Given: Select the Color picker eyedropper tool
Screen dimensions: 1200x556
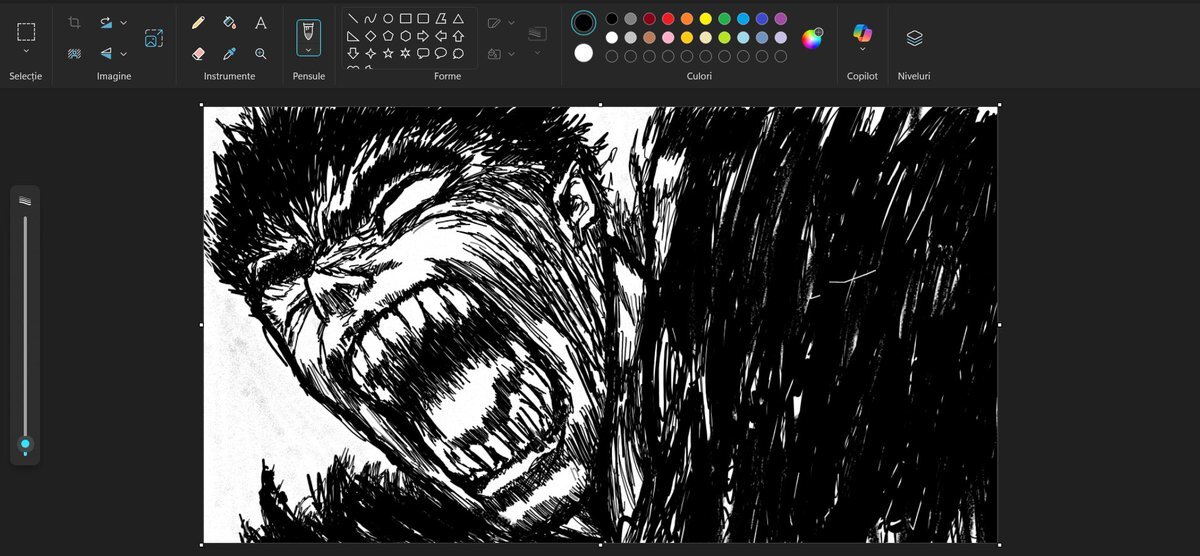Looking at the screenshot, I should coord(229,53).
